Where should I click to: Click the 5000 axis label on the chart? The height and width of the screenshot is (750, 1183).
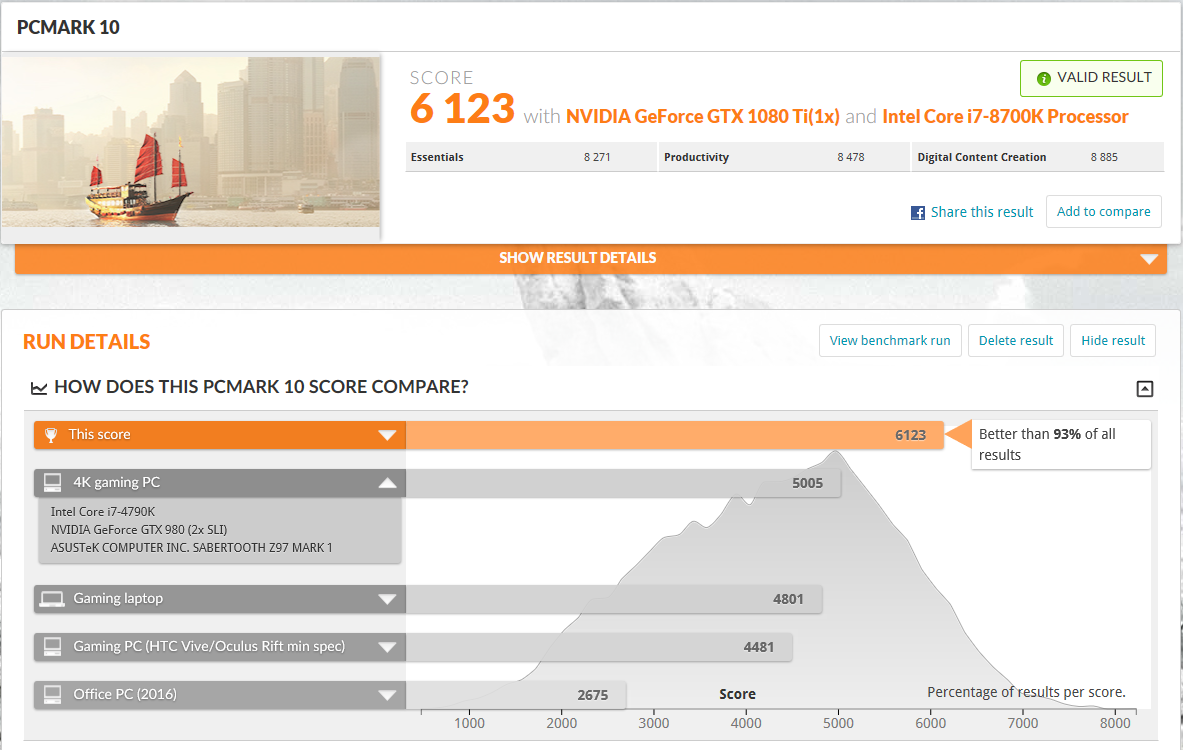point(837,723)
